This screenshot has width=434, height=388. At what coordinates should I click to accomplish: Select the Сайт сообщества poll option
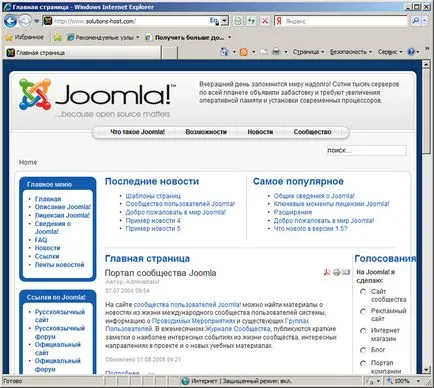(363, 292)
